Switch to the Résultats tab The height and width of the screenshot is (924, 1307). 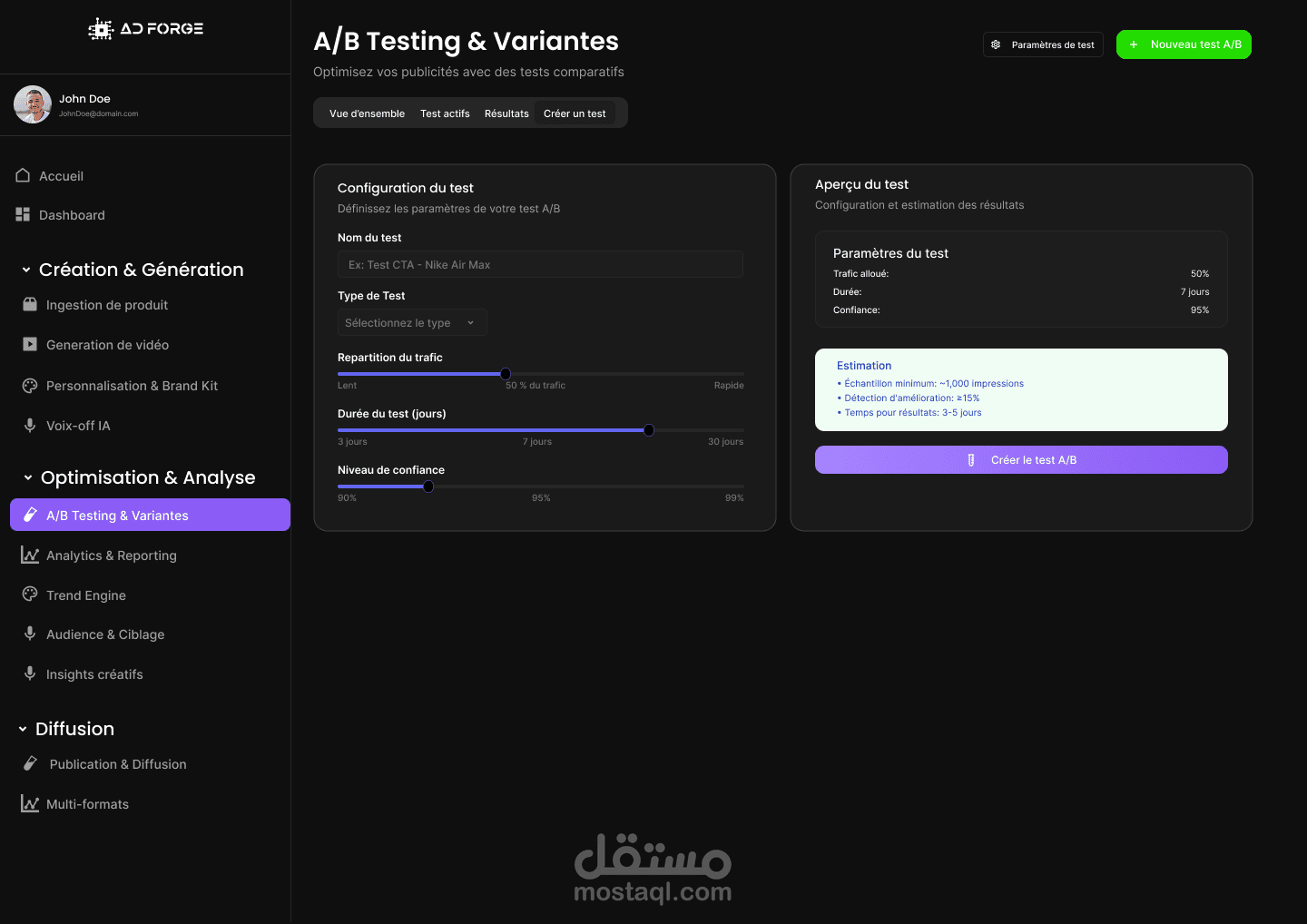[506, 113]
